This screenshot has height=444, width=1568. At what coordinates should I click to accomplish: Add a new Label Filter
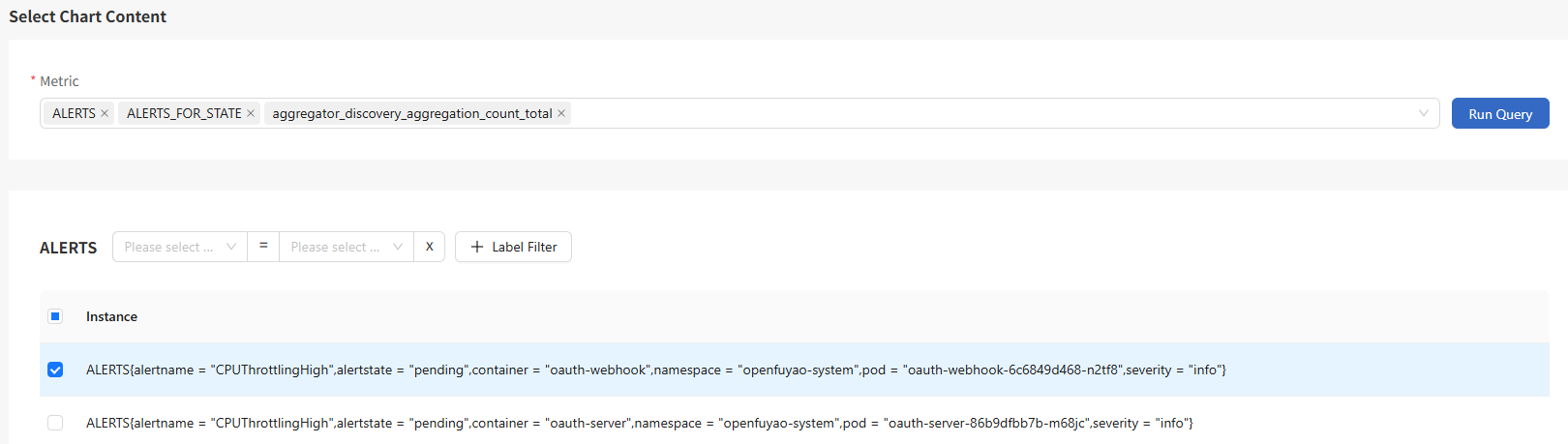click(x=513, y=247)
